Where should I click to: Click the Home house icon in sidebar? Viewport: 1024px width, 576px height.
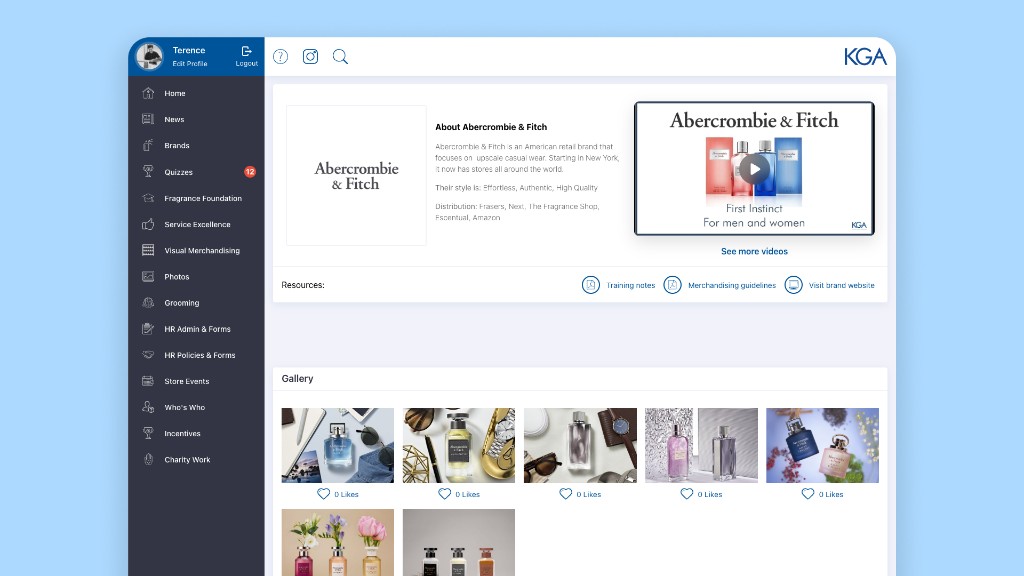coord(148,93)
